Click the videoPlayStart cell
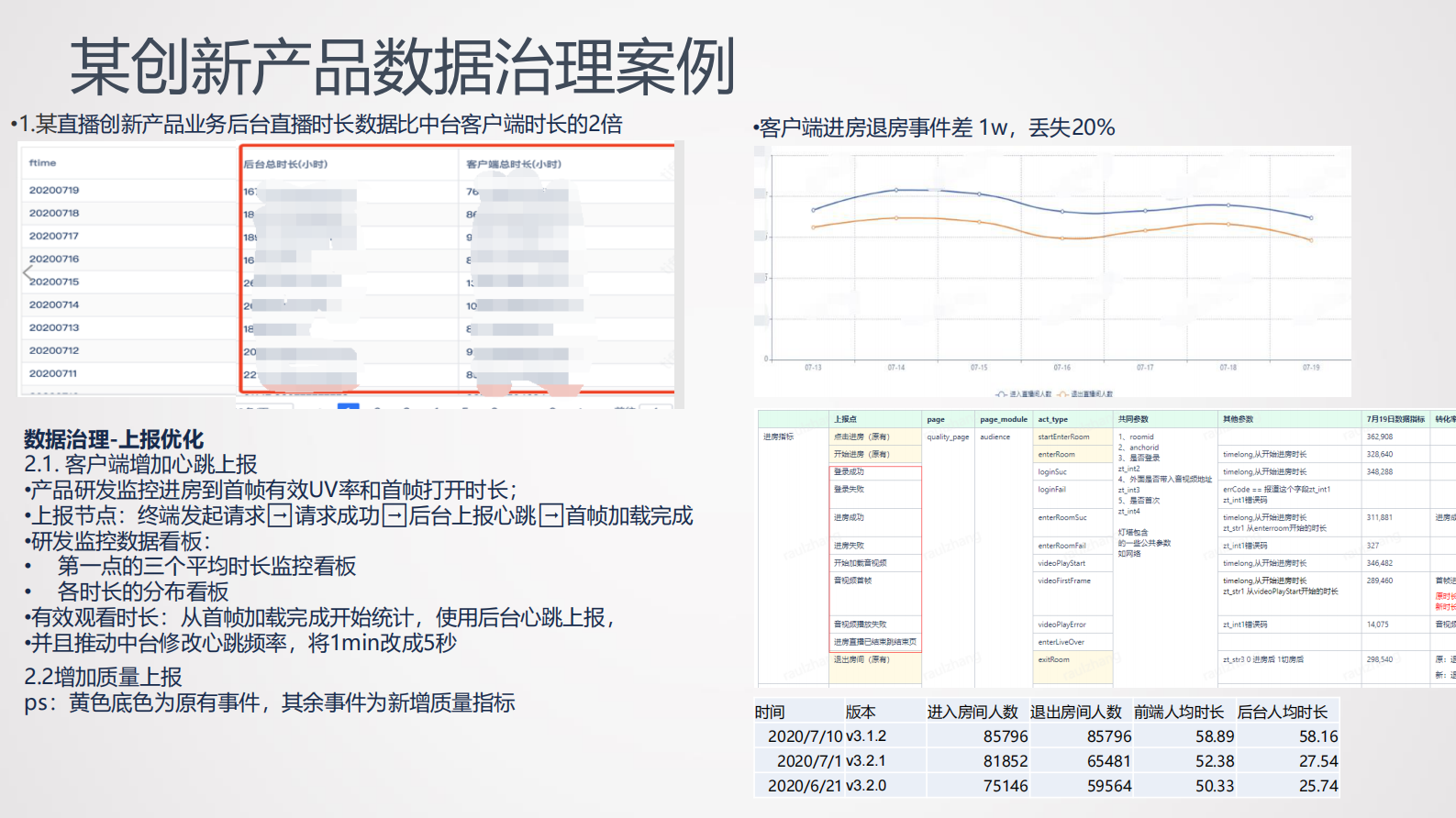The height and width of the screenshot is (818, 1456). pyautogui.click(x=1061, y=563)
